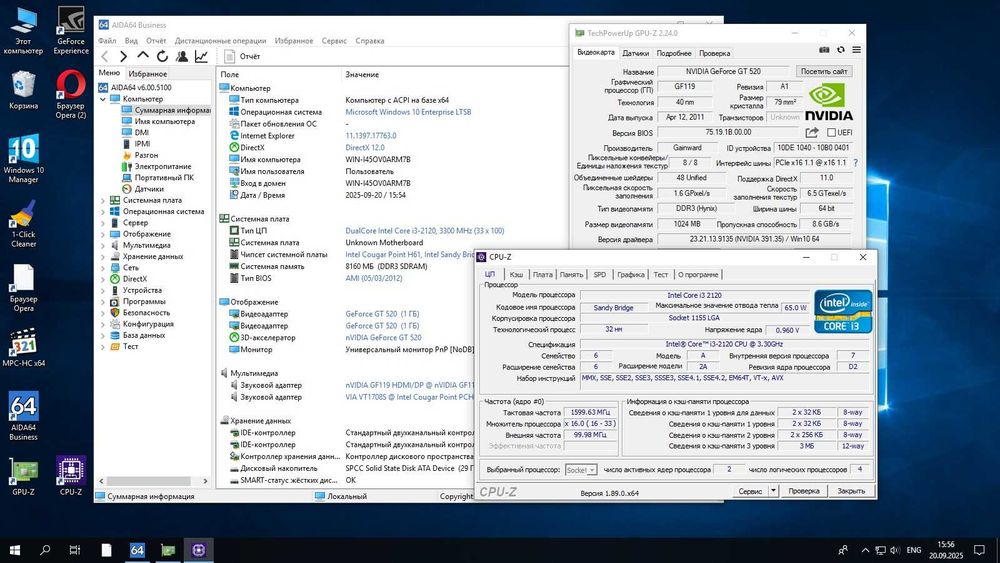Switch to SPD tab in CPU-Z
Viewport: 1000px width, 563px height.
click(599, 275)
